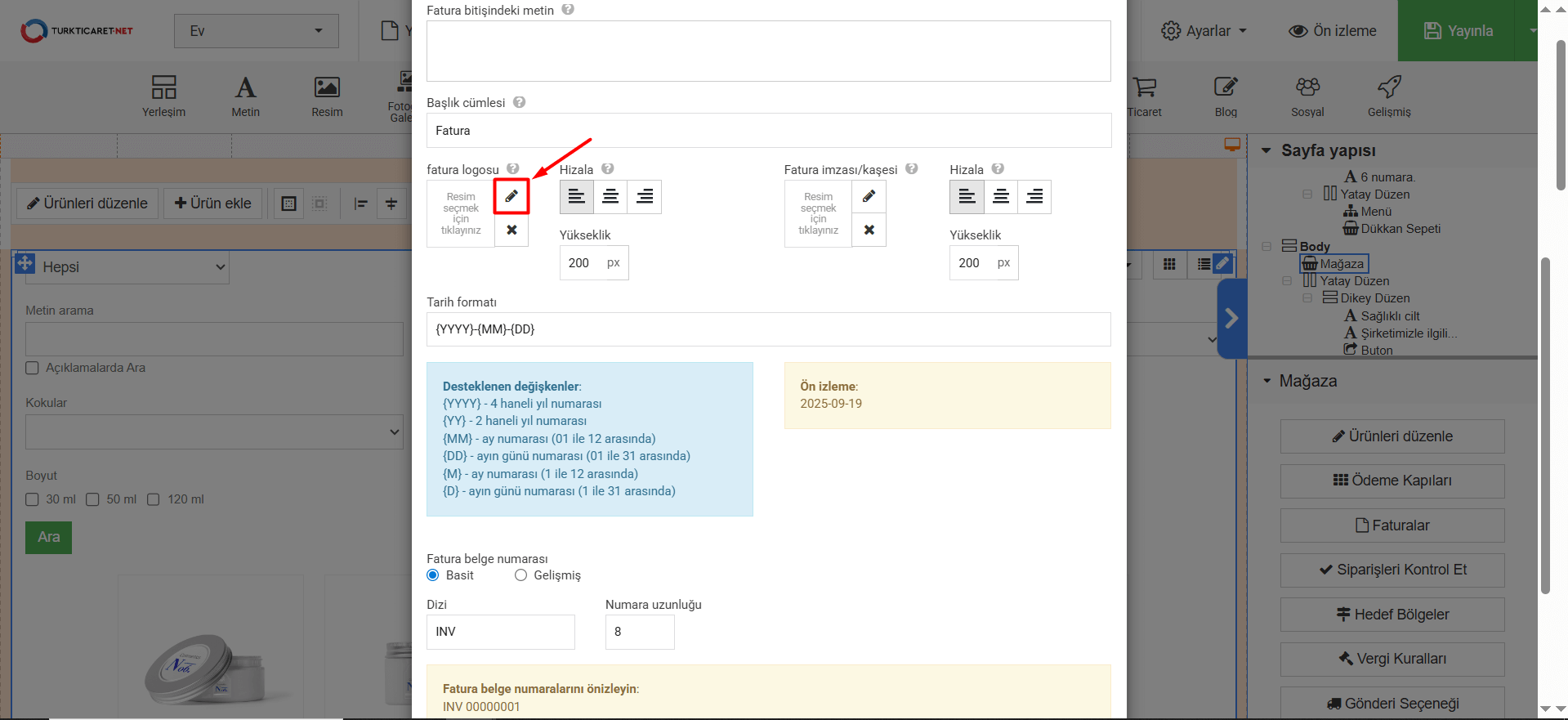Viewport: 1568px width, 720px height.
Task: Click the Yayınla button
Action: pos(1459,31)
